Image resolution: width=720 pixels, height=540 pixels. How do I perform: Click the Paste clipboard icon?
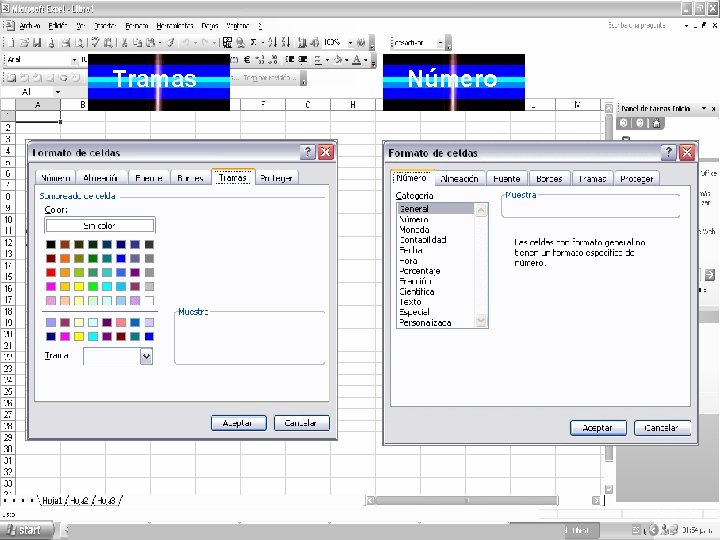(150, 43)
